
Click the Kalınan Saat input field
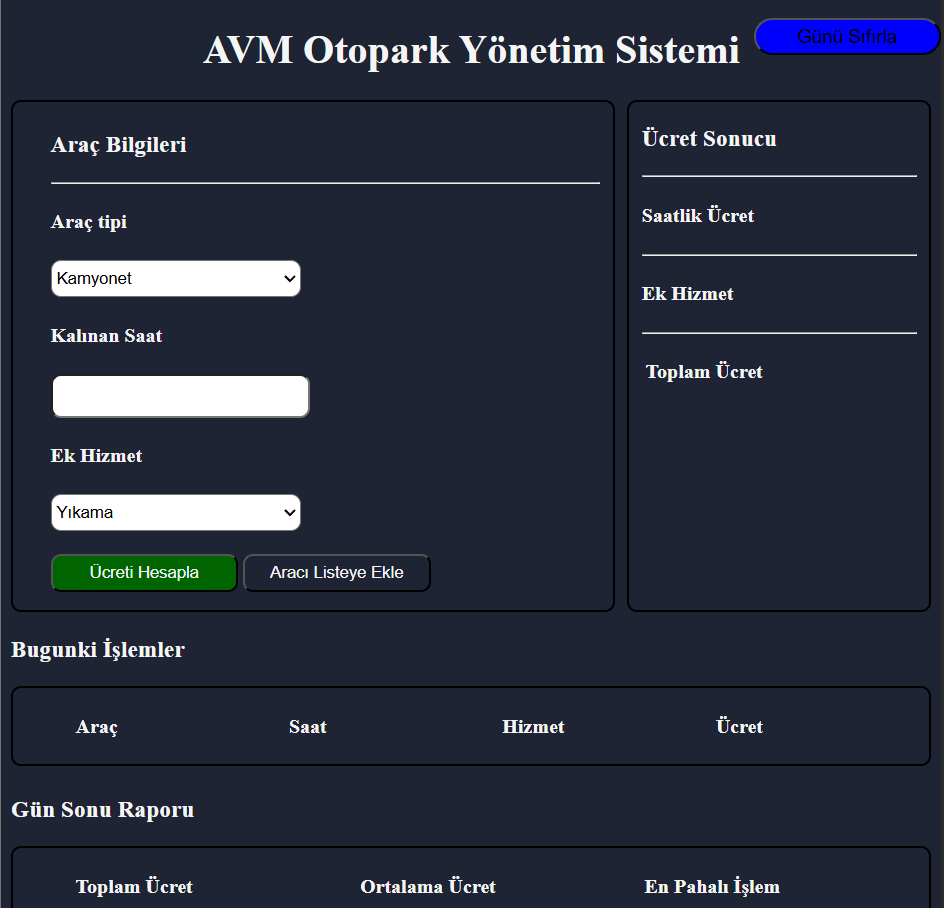pos(181,396)
